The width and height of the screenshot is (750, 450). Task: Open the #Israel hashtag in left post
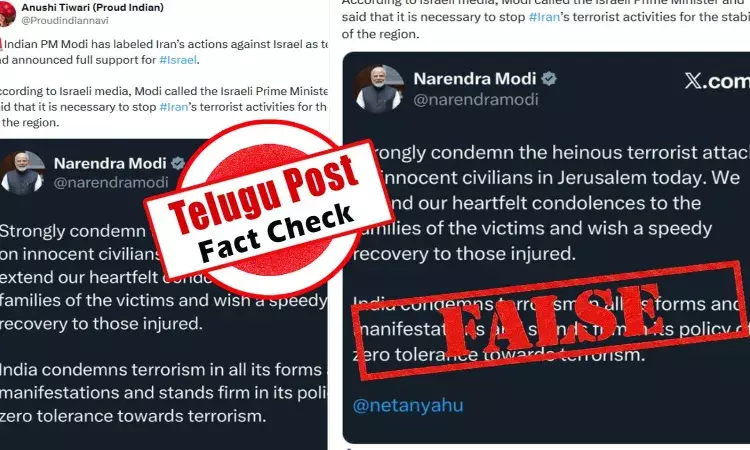[178, 60]
